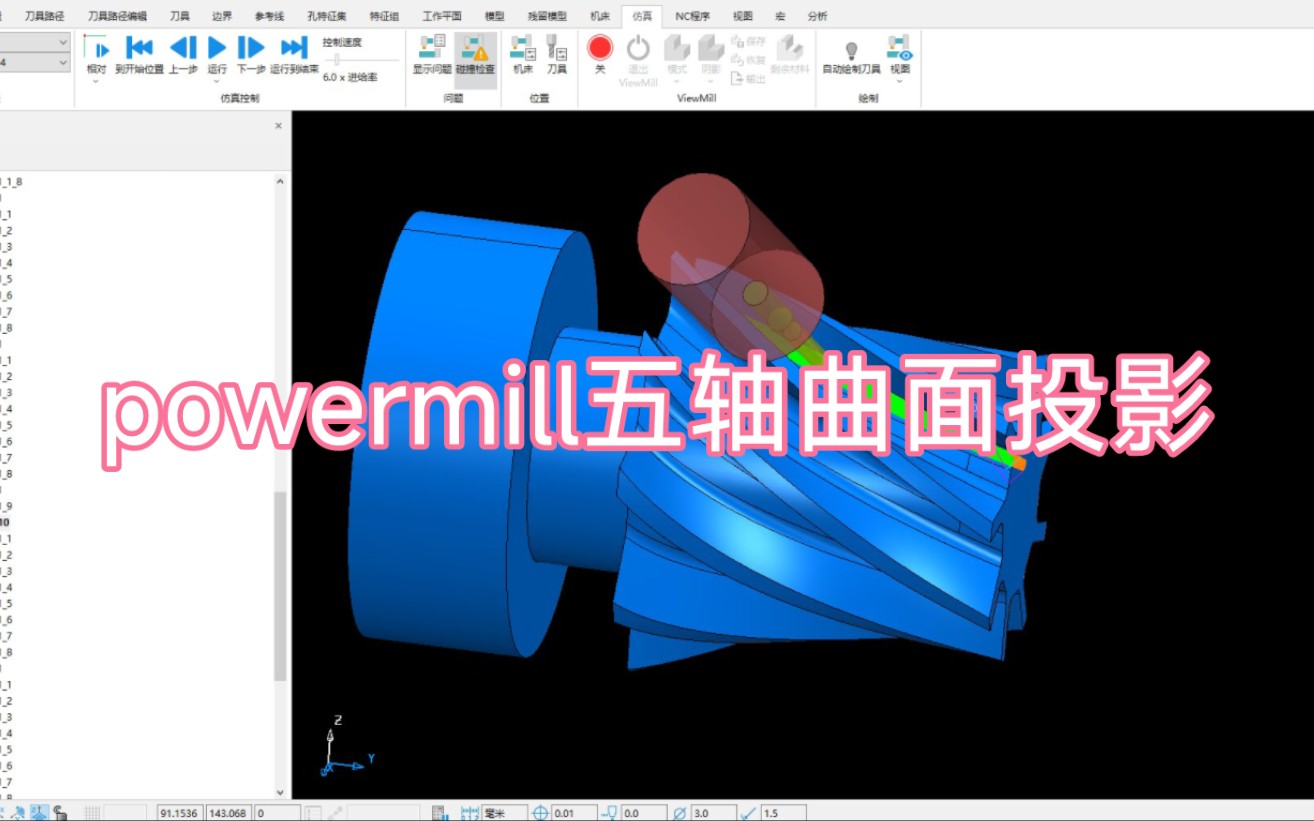This screenshot has width=1314, height=821.
Task: Click the Z coordinate field showing 0
Action: point(278,813)
